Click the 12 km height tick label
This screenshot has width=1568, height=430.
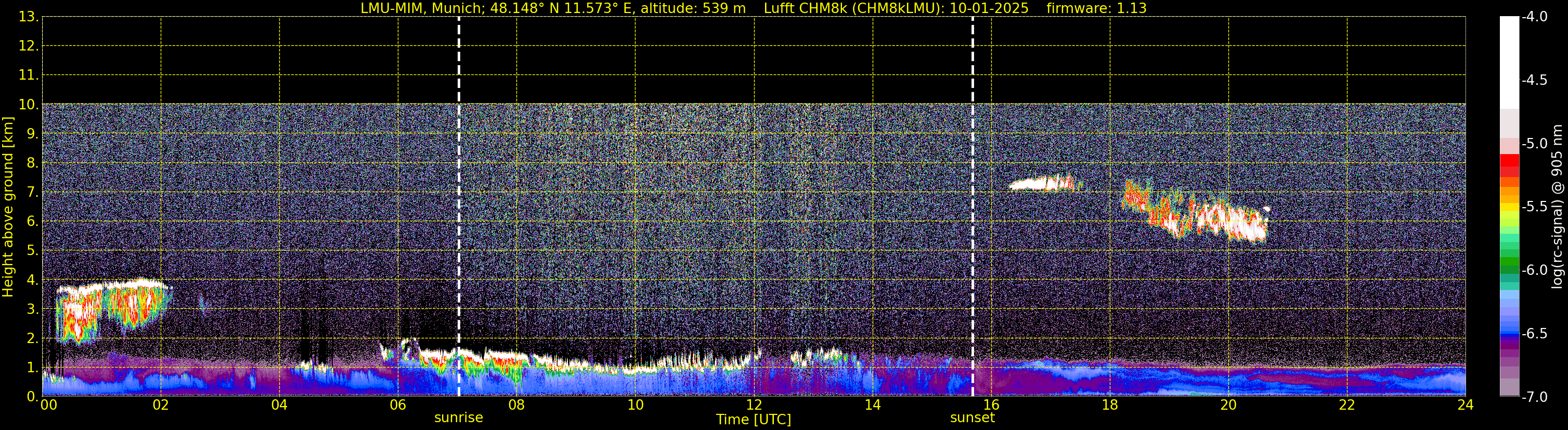click(29, 46)
